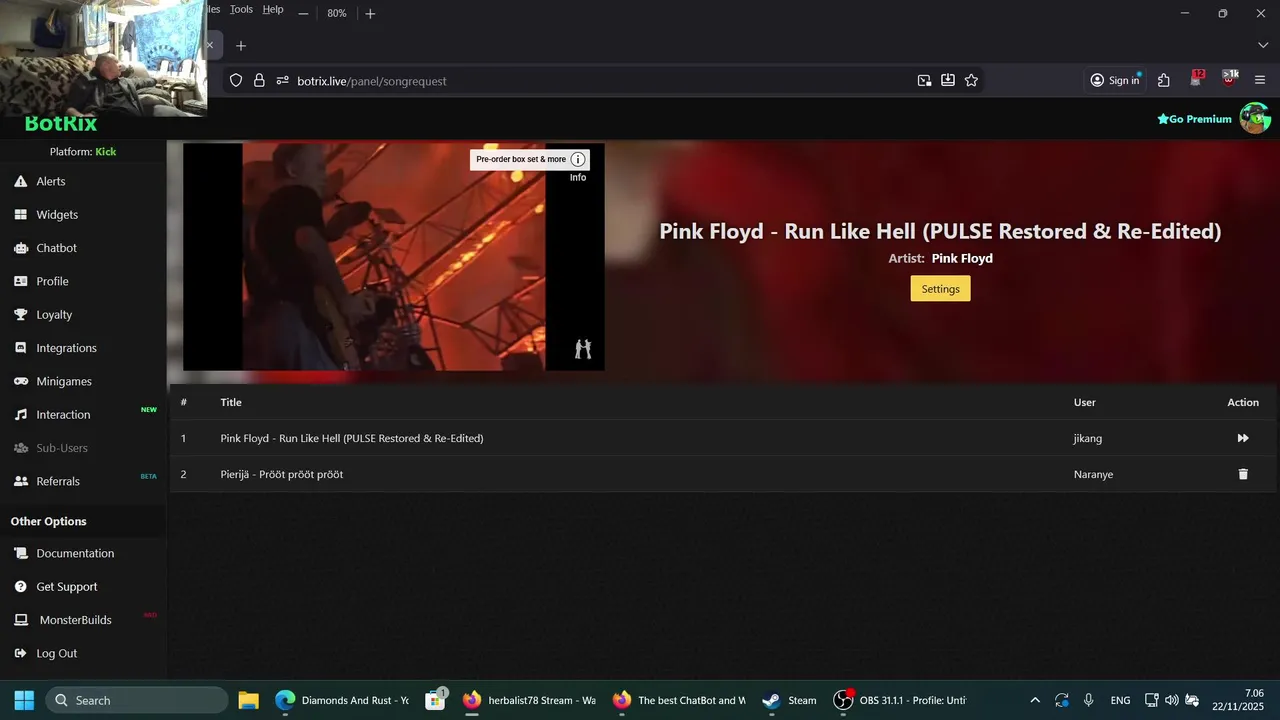Image resolution: width=1280 pixels, height=720 pixels.
Task: Open the Help menu
Action: click(x=273, y=9)
